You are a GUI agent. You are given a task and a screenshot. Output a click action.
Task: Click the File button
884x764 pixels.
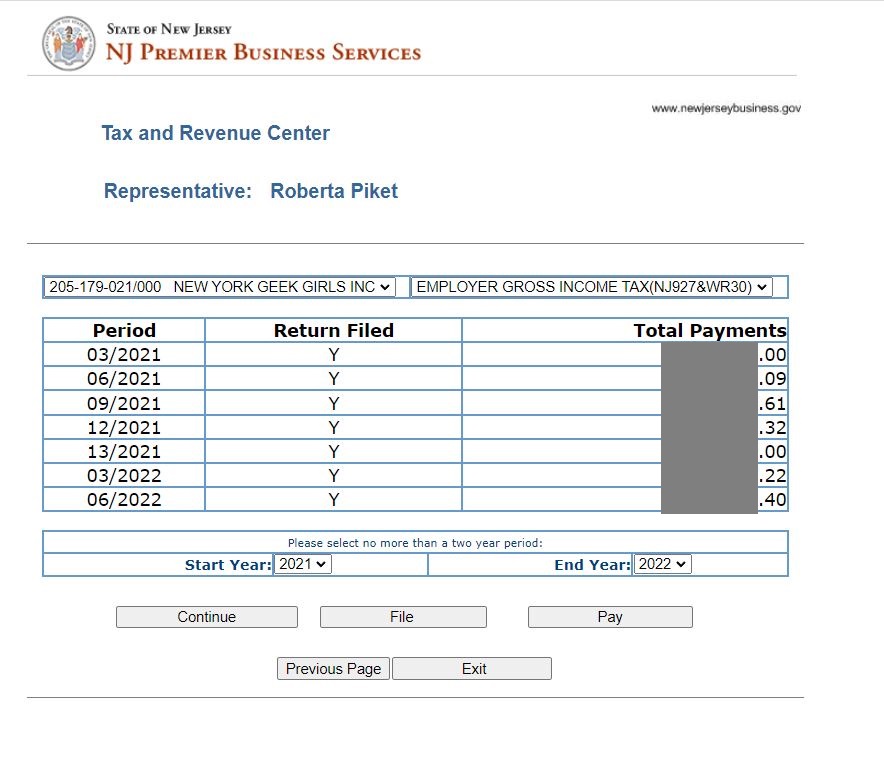[402, 617]
